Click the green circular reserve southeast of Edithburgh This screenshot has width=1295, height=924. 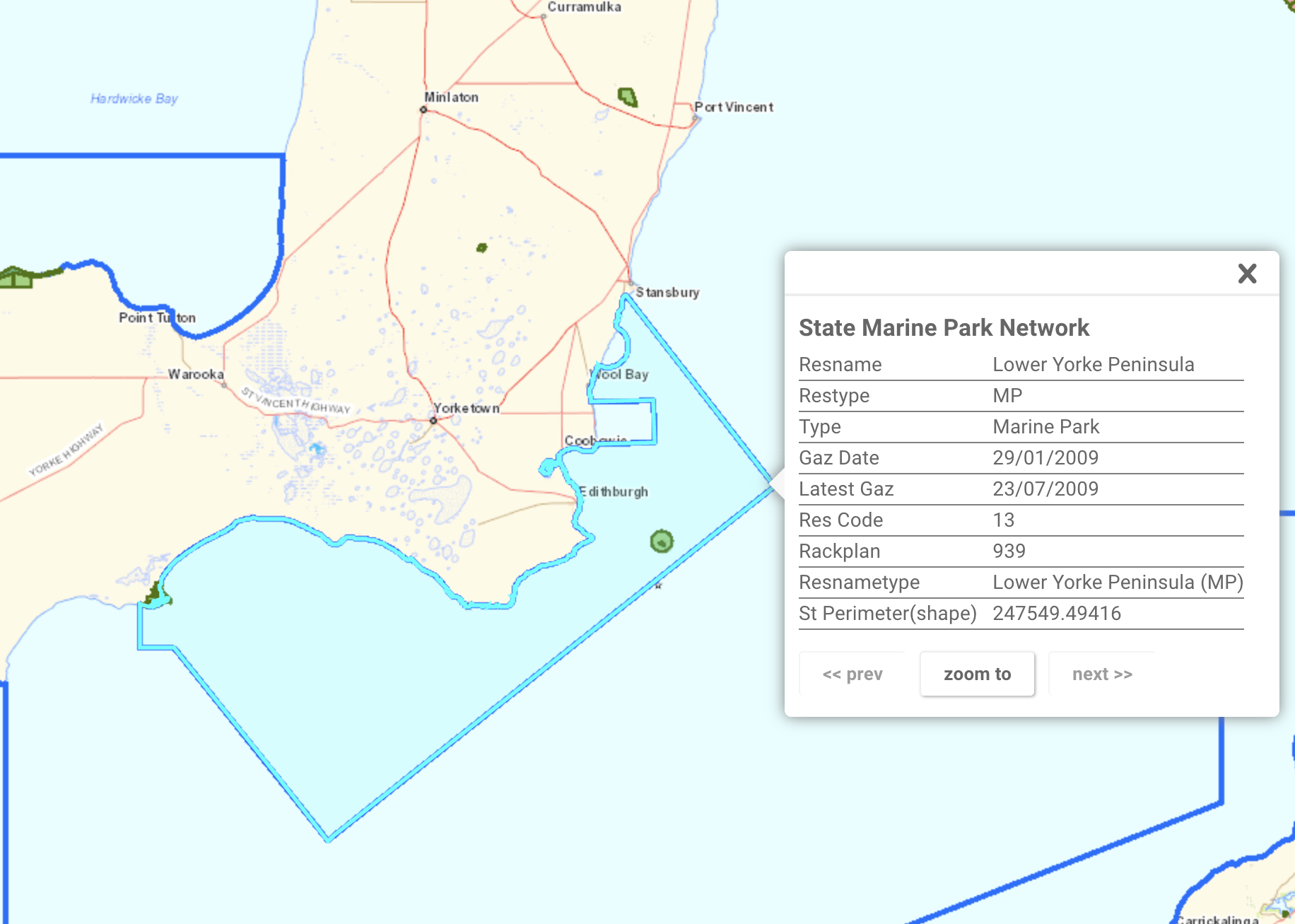[x=661, y=542]
